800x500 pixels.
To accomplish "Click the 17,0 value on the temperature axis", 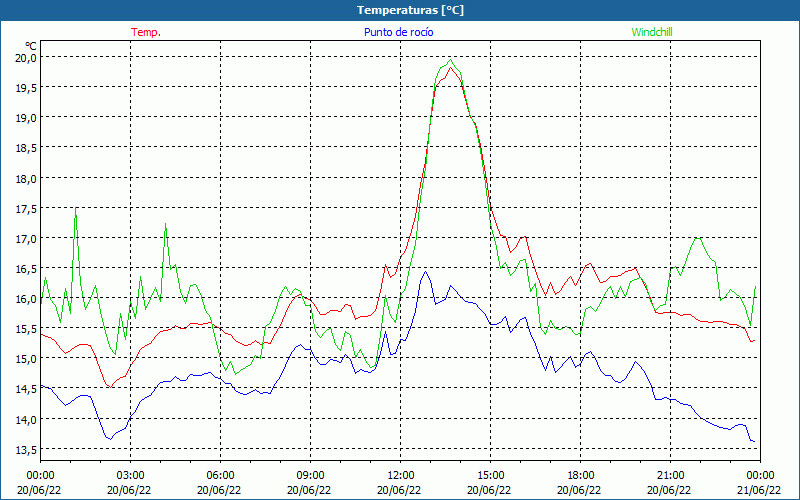I will click(x=26, y=239).
